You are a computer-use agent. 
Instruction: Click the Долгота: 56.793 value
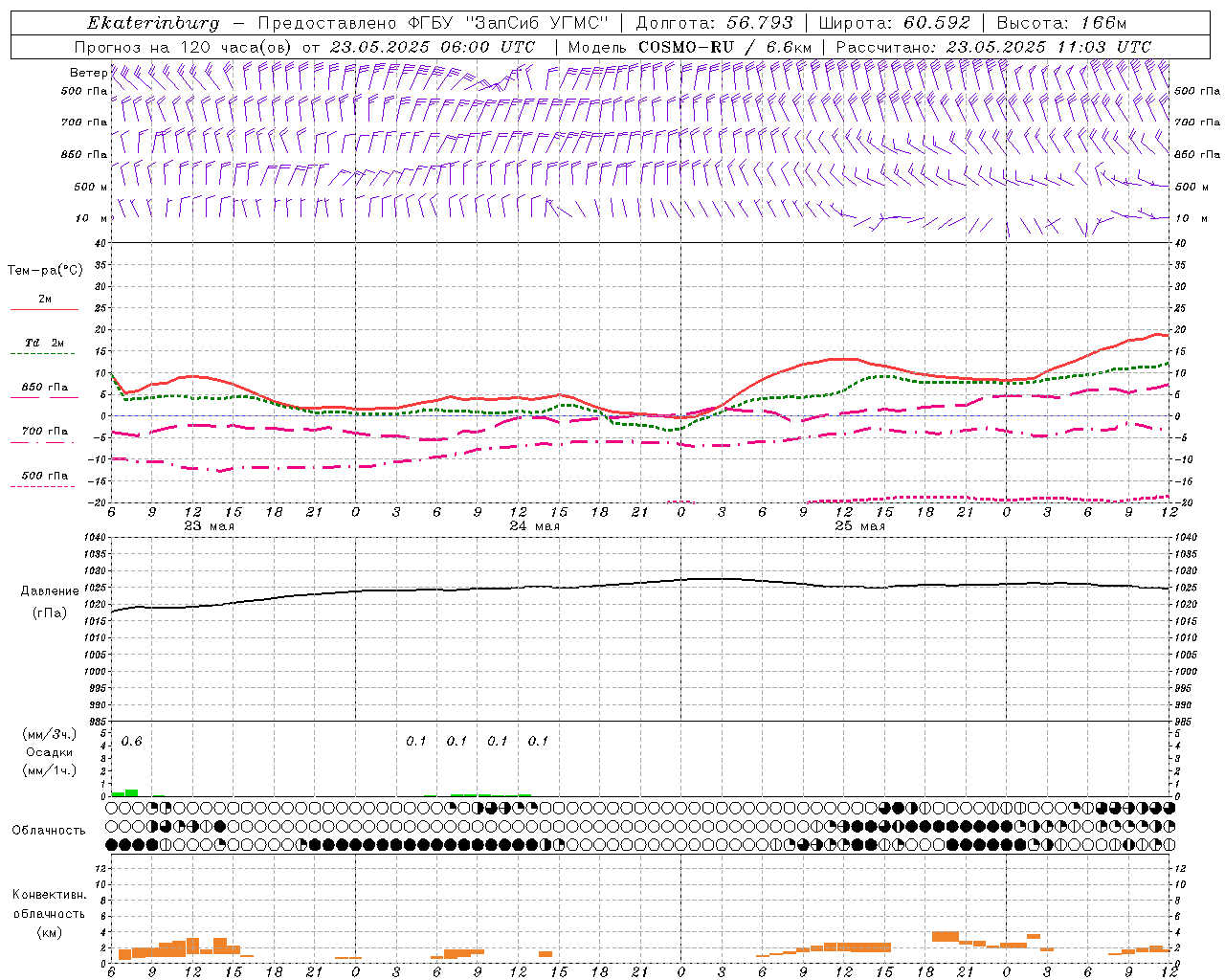714,23
